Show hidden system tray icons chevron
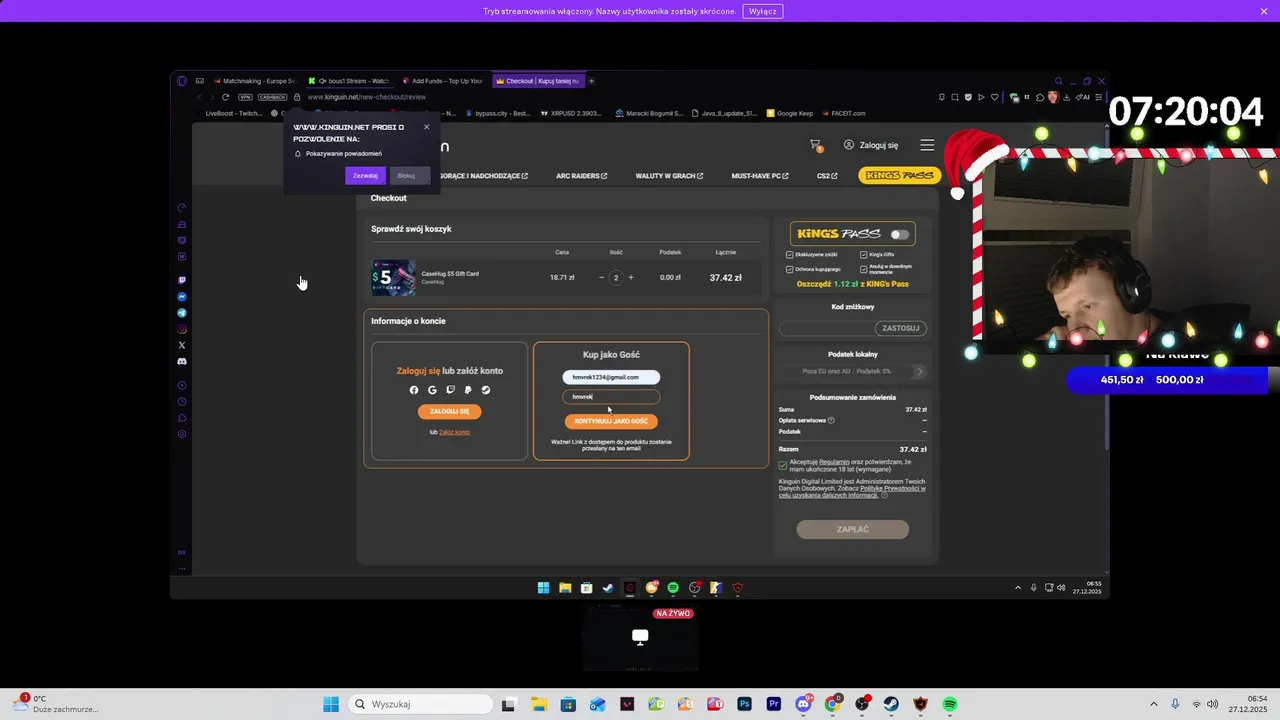 point(1153,704)
